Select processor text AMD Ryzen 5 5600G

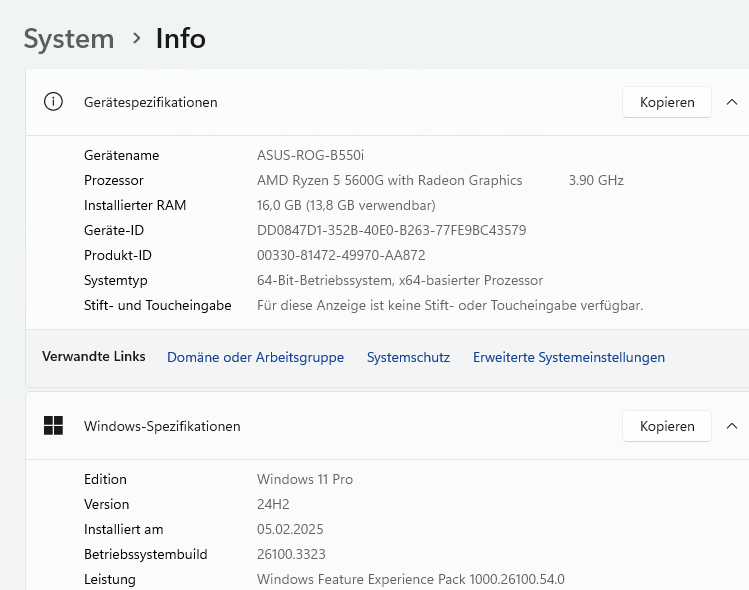tap(321, 181)
